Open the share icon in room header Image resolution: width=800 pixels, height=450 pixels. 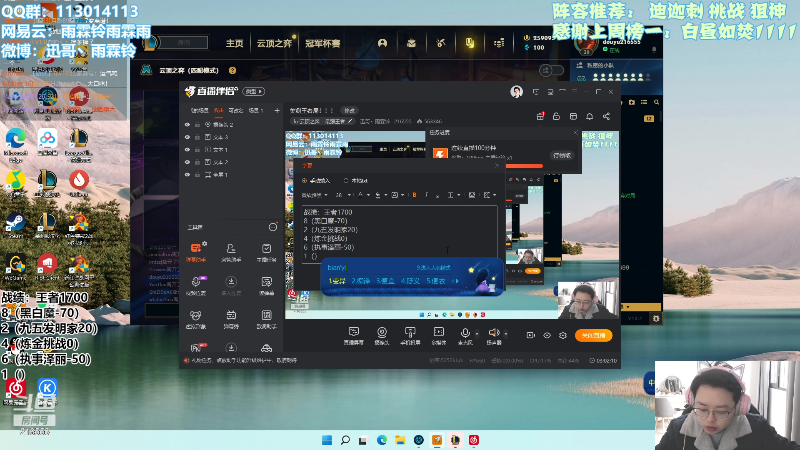pos(606,116)
